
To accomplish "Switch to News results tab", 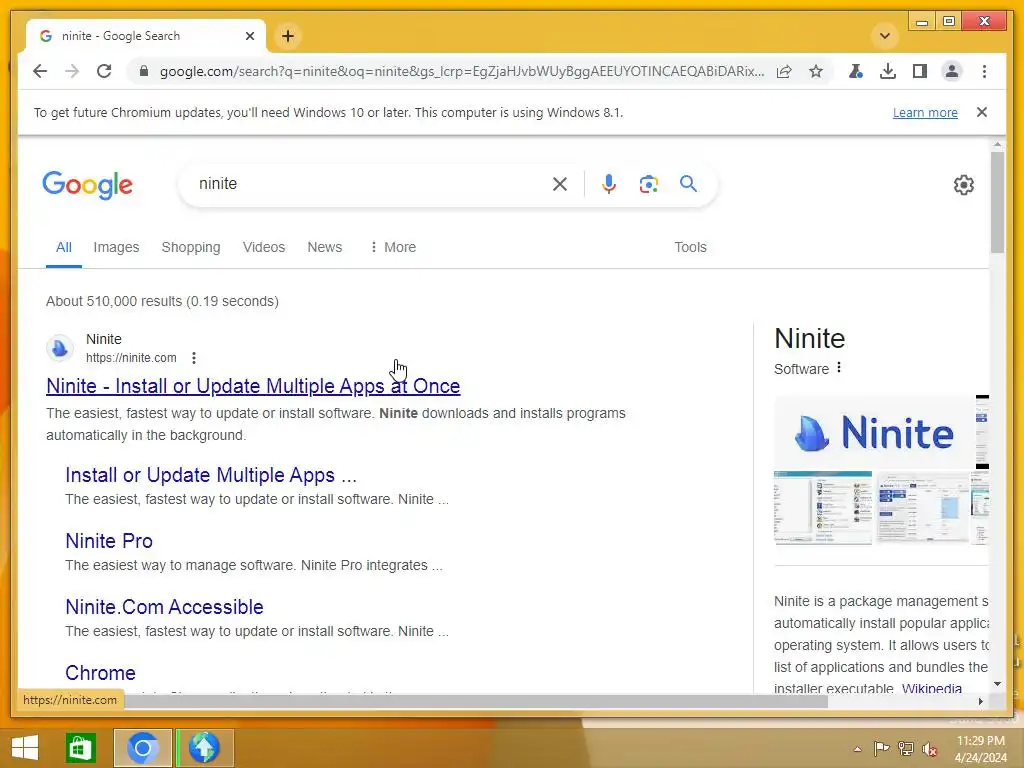I will coord(325,248).
